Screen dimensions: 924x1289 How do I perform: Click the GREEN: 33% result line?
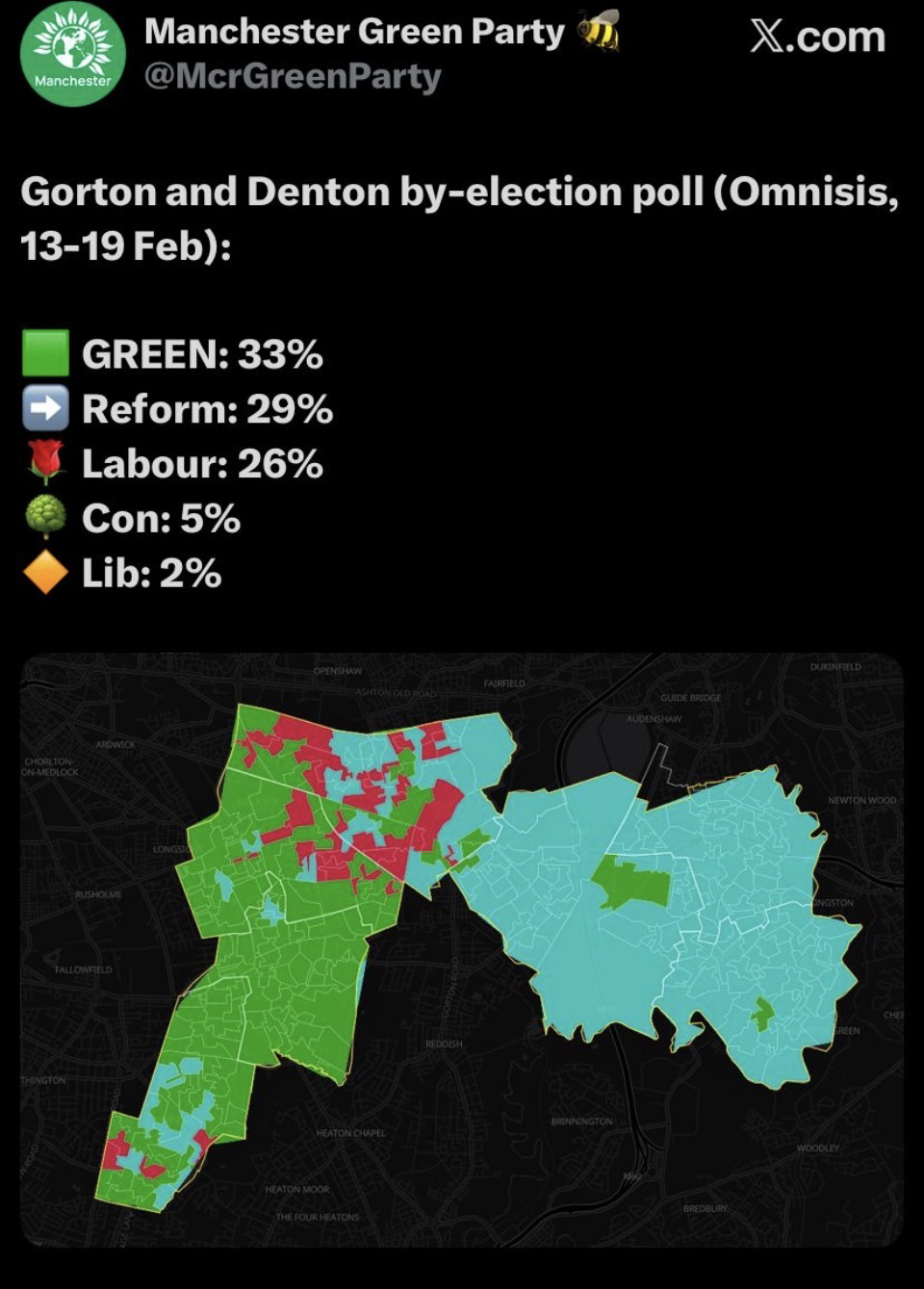pyautogui.click(x=202, y=354)
